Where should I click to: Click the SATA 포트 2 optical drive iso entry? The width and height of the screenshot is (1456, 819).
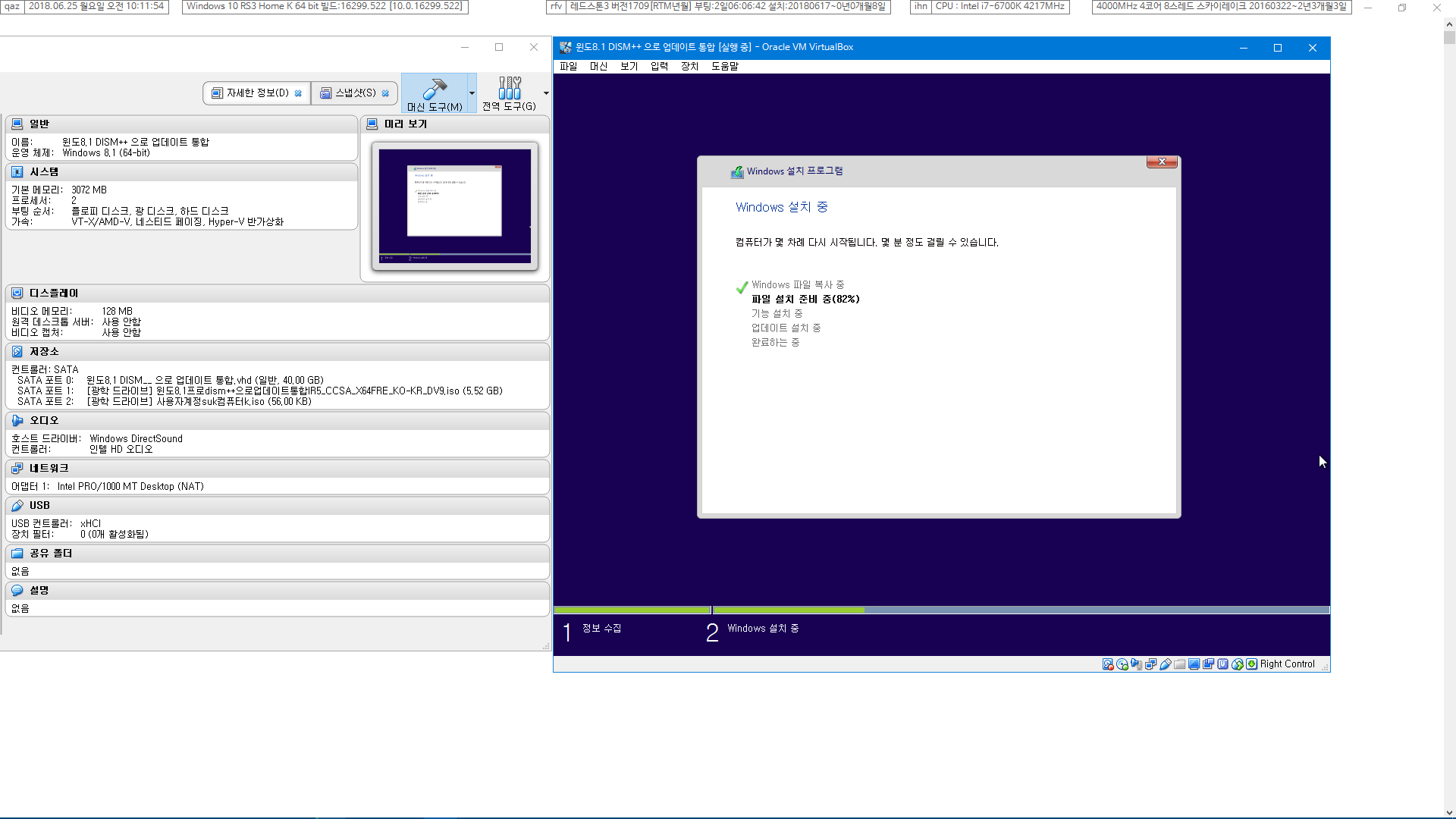click(x=199, y=402)
